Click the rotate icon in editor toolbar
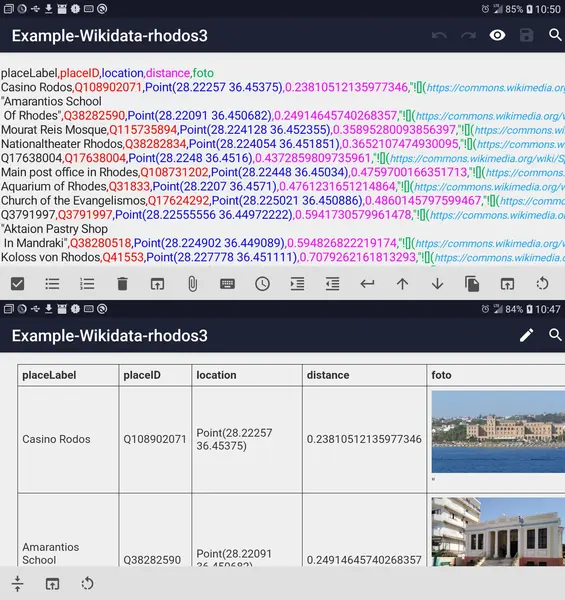This screenshot has width=565, height=600. [x=542, y=284]
